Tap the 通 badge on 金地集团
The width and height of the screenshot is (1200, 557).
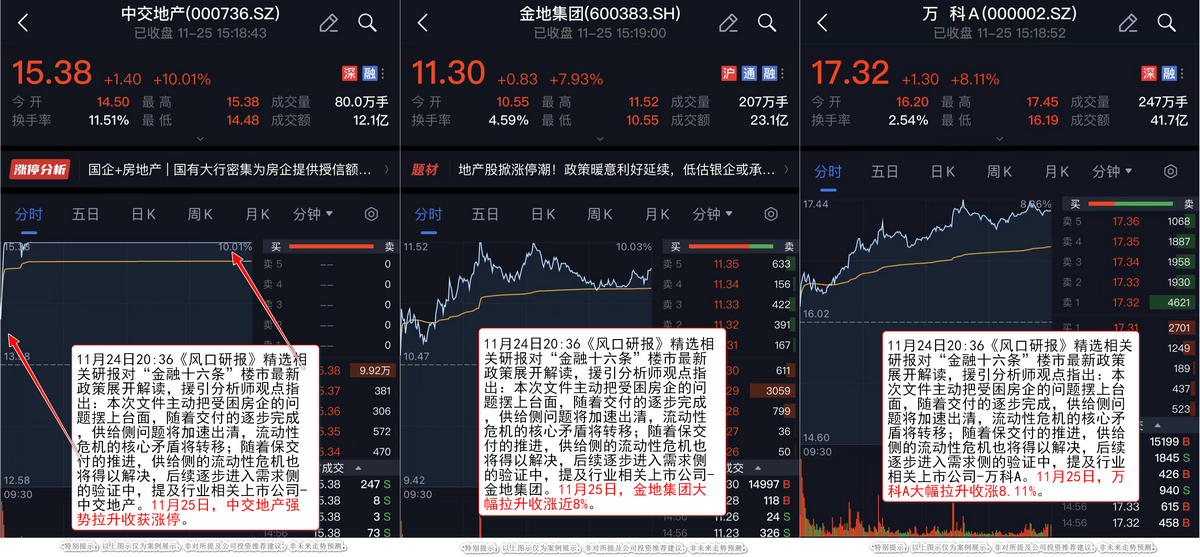click(748, 73)
